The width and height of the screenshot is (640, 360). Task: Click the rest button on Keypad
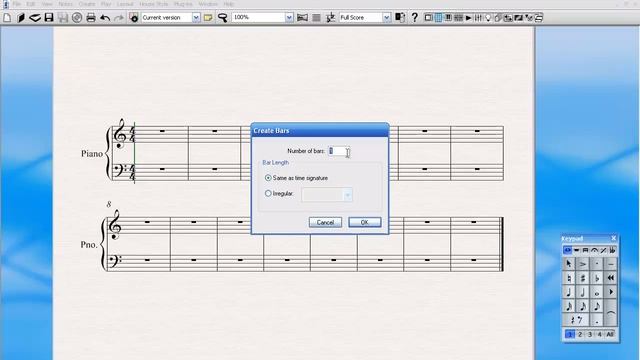(576, 320)
